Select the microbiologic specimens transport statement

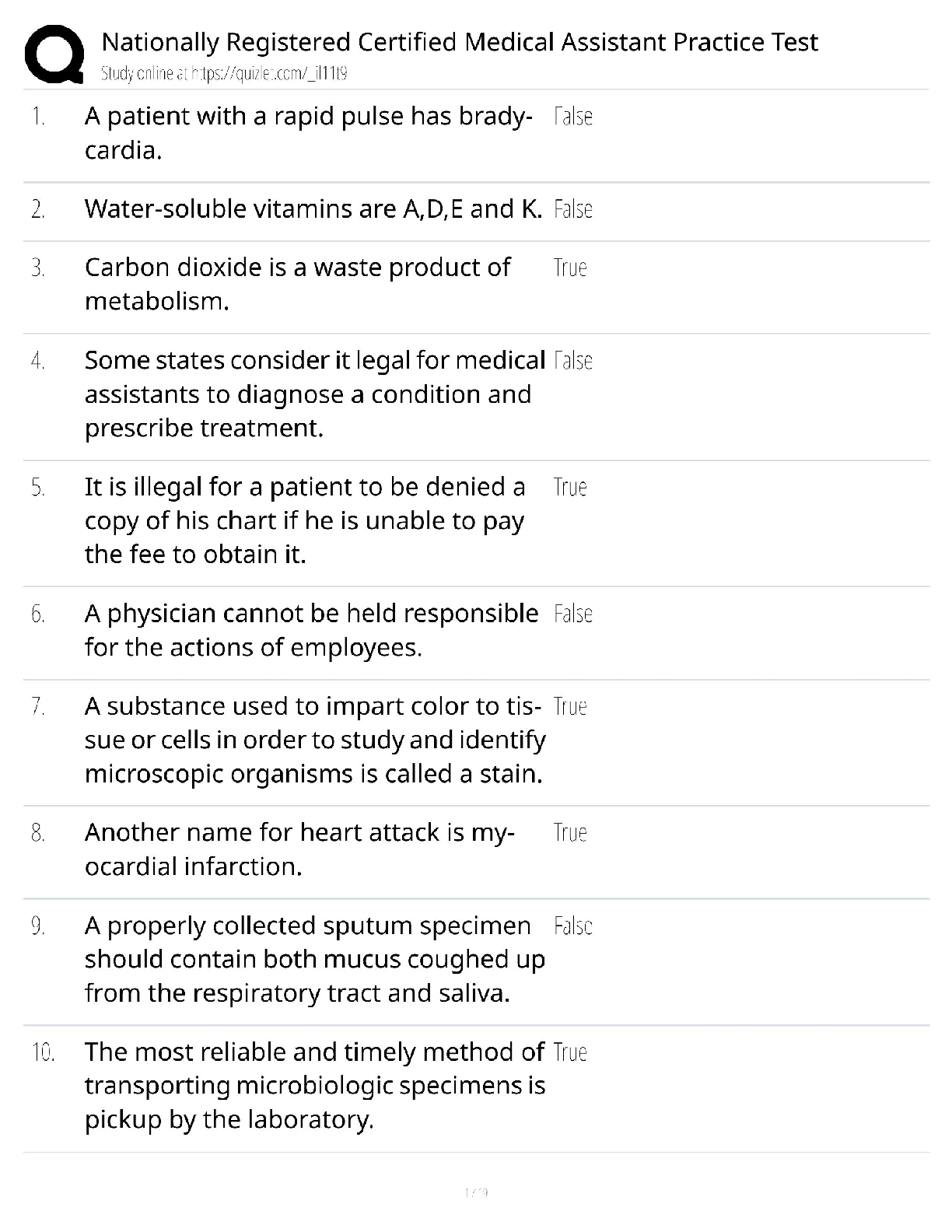[314, 1086]
